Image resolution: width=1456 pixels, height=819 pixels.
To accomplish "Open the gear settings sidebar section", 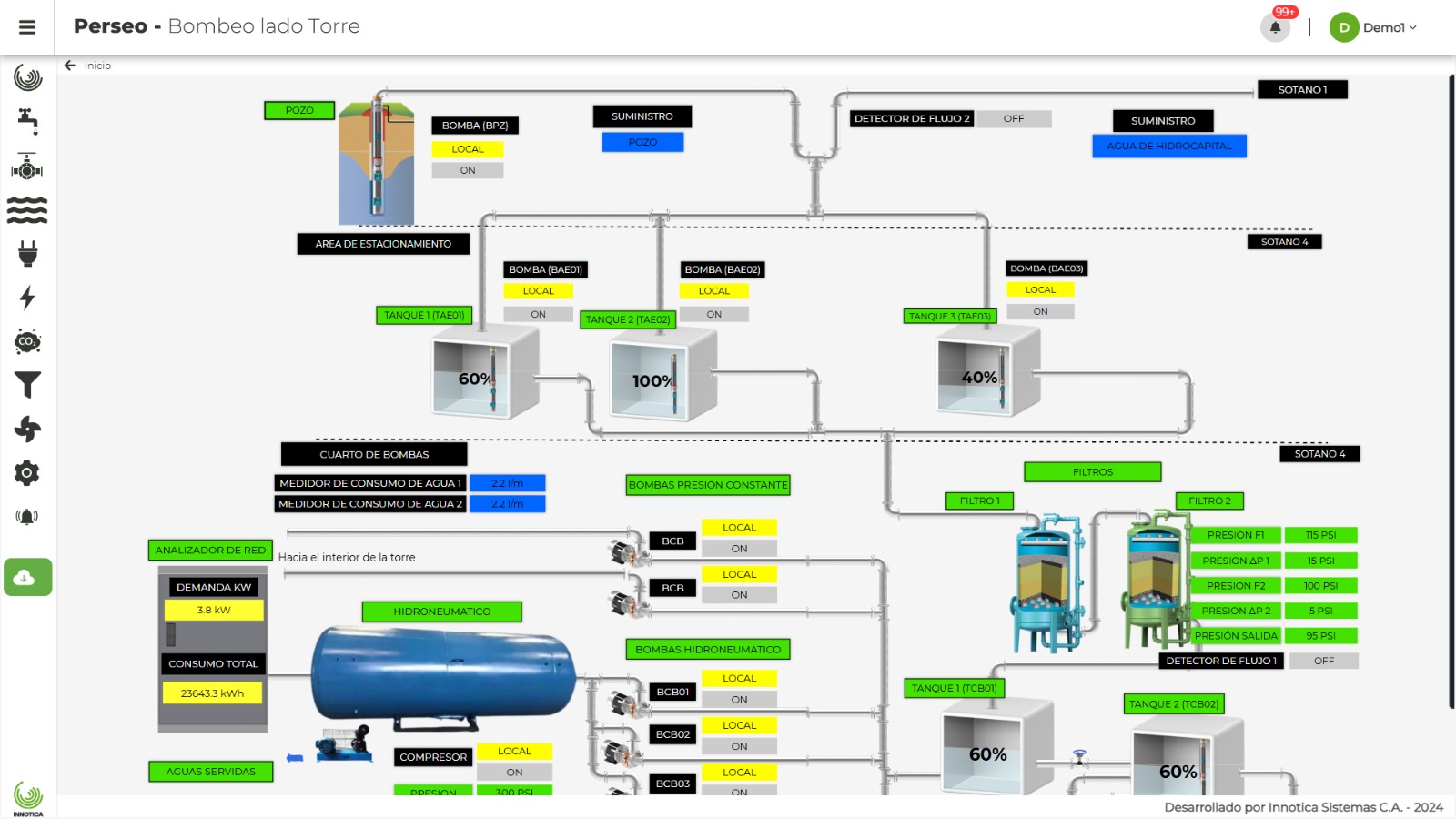I will click(x=27, y=472).
